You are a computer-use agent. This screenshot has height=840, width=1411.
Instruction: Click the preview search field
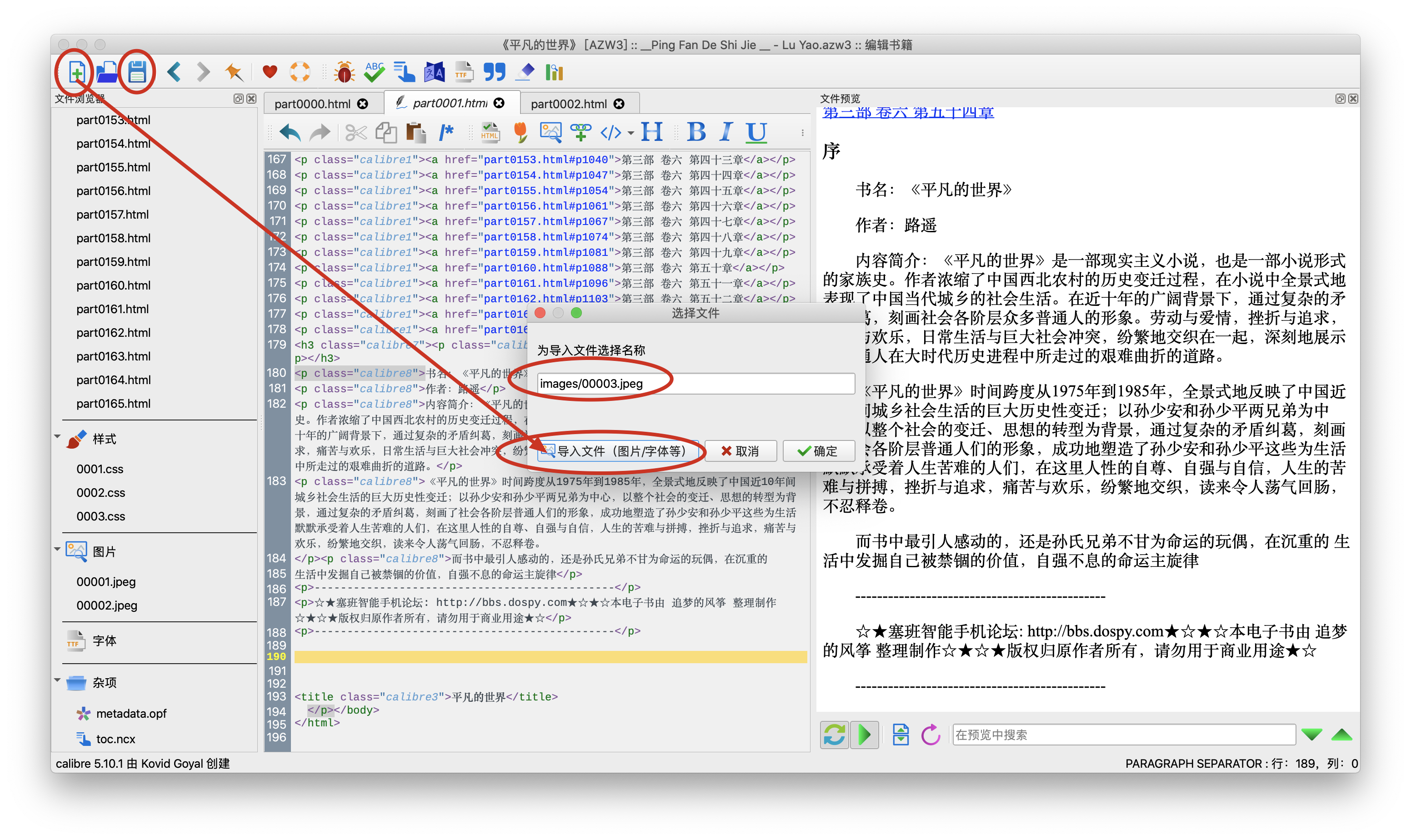(x=1123, y=735)
